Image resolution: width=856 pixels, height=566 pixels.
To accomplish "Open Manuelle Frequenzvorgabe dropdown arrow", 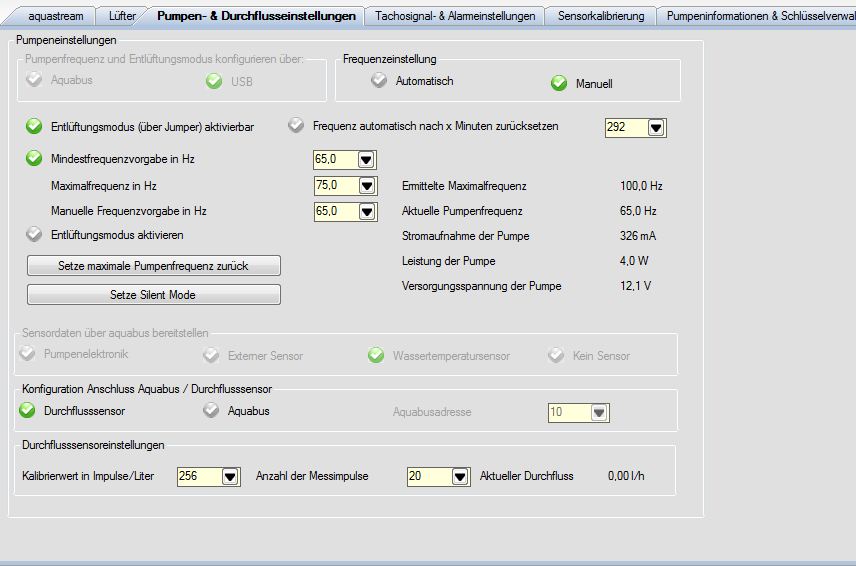I will tap(366, 212).
